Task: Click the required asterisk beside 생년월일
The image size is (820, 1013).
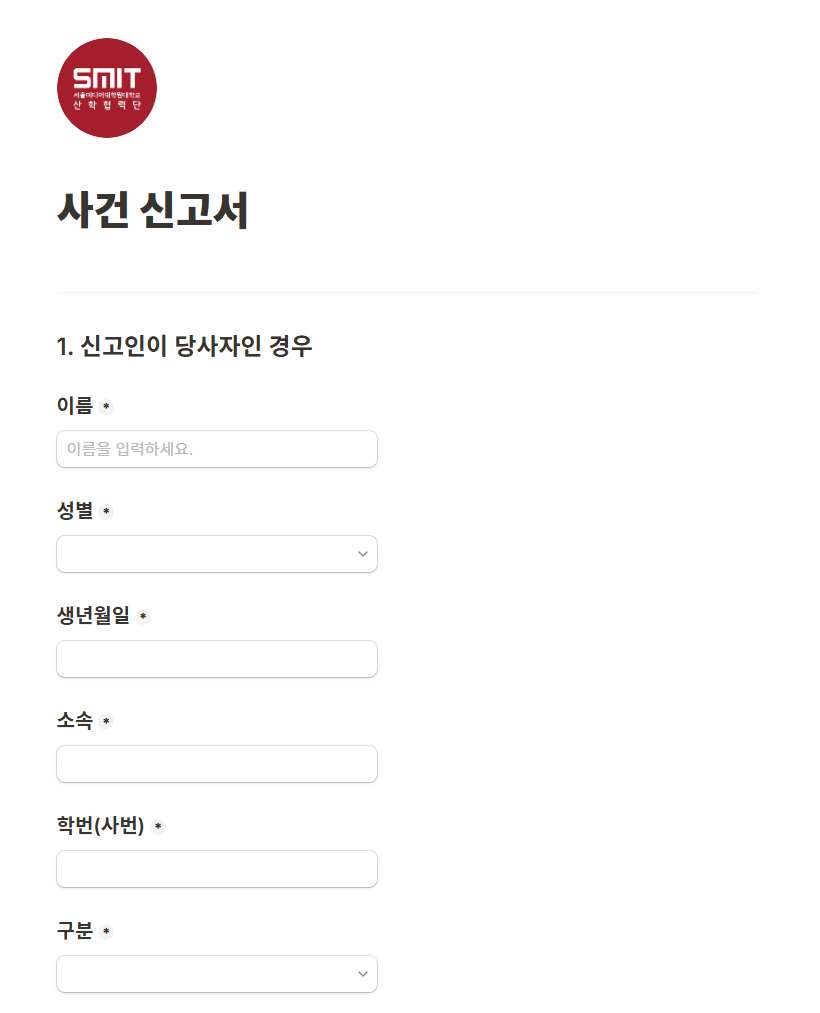Action: pos(143,616)
